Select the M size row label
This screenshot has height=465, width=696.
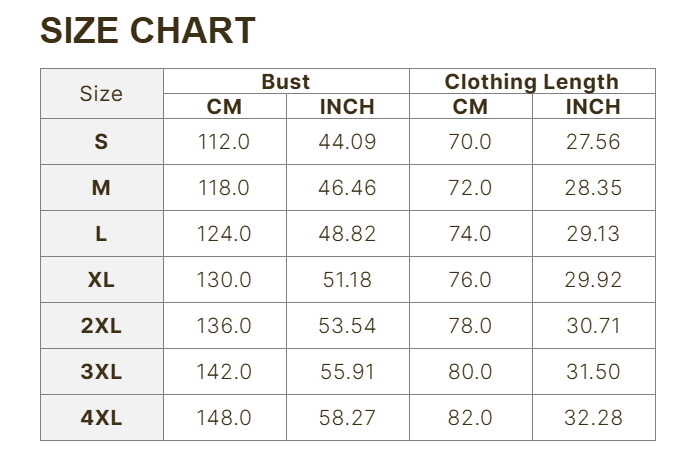click(101, 188)
